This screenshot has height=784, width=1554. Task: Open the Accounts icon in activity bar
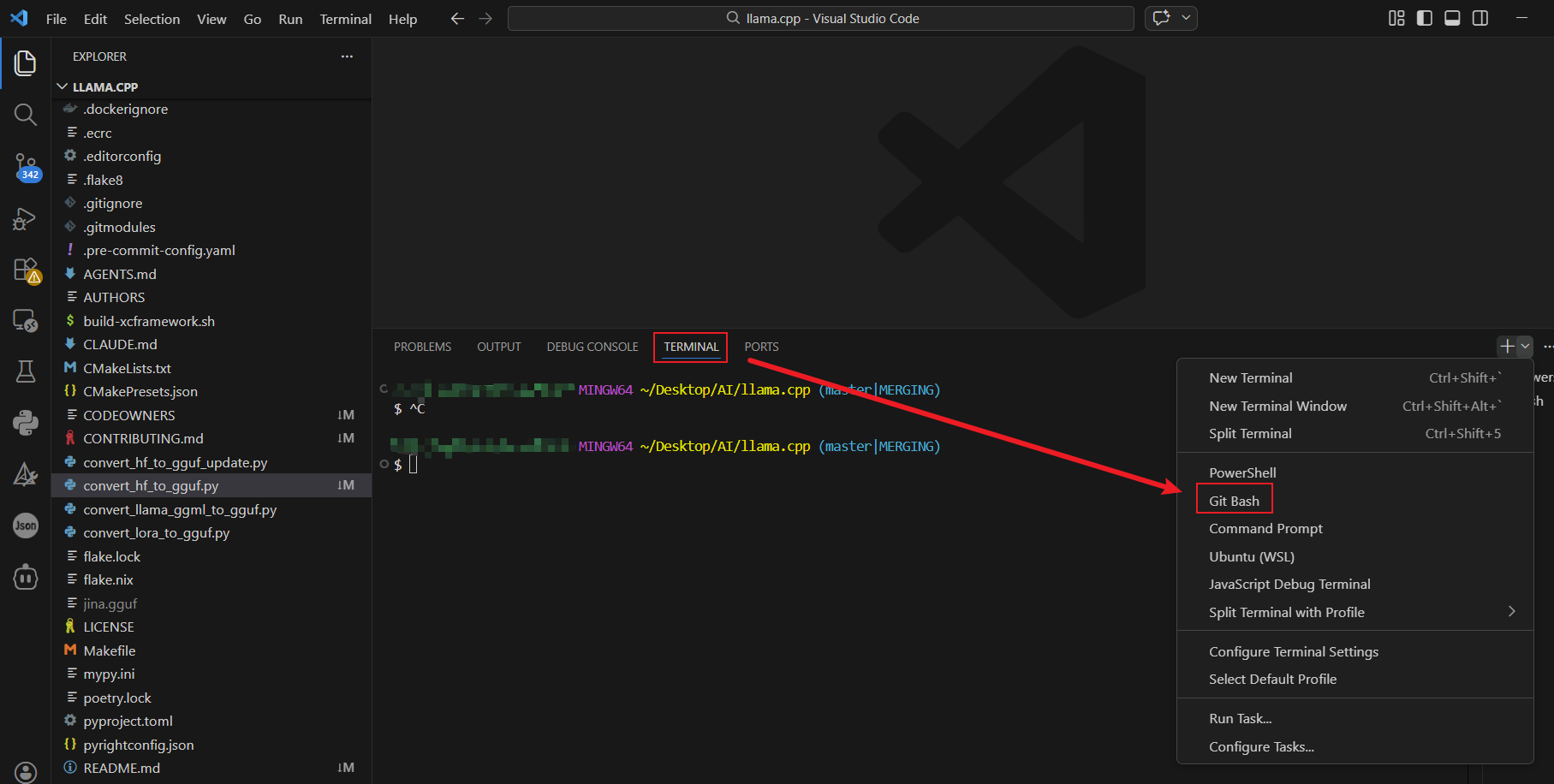click(x=26, y=772)
